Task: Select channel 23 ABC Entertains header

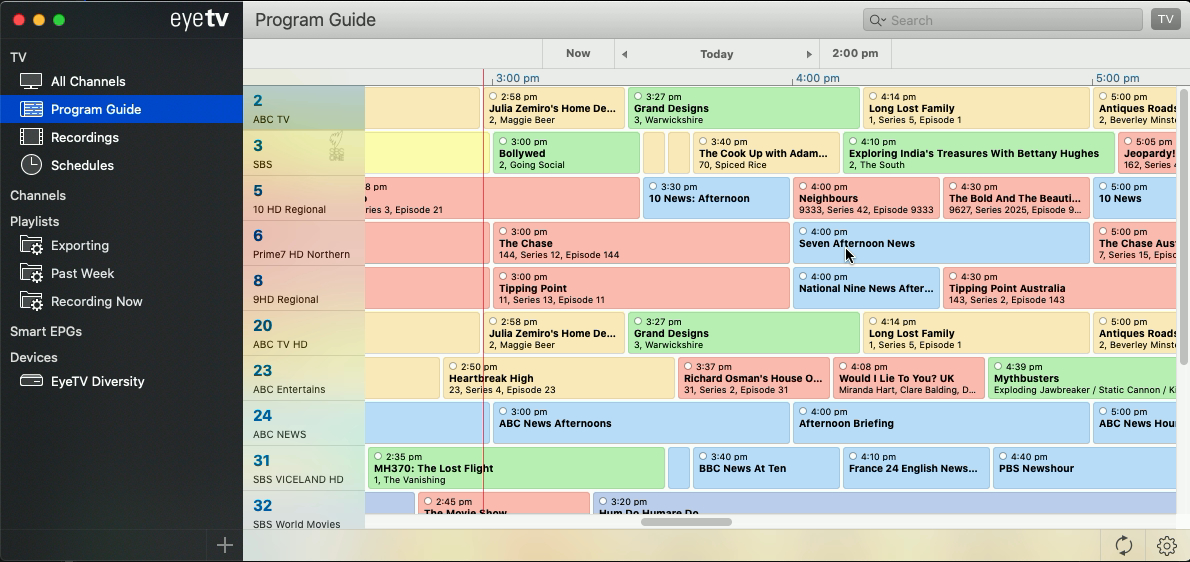Action: click(304, 378)
